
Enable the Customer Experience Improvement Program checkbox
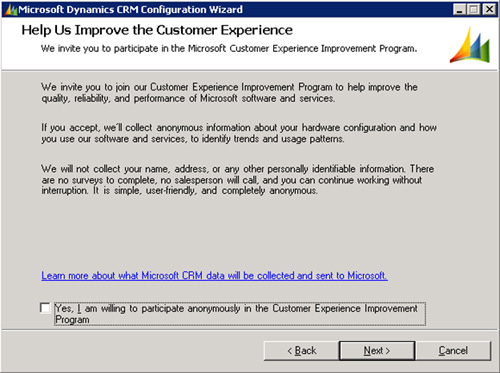click(45, 308)
